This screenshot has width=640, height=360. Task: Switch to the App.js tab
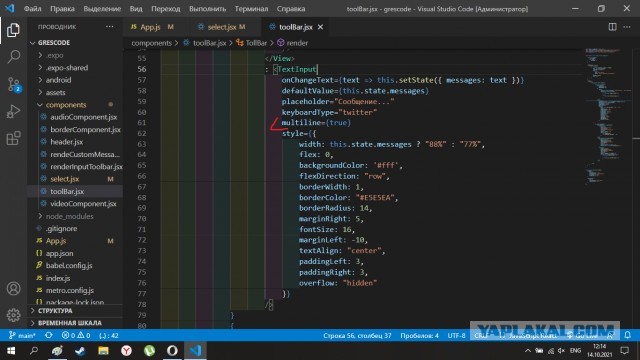click(151, 27)
